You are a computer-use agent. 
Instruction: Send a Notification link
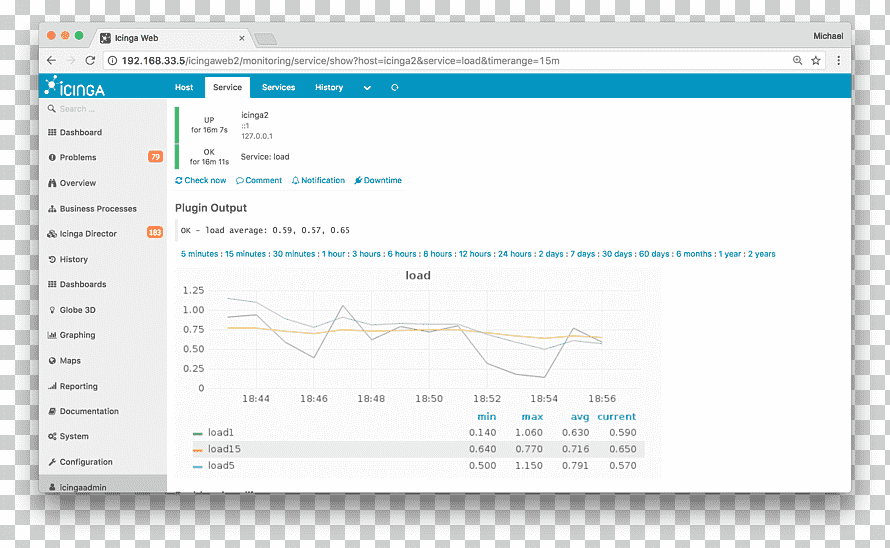pos(318,180)
